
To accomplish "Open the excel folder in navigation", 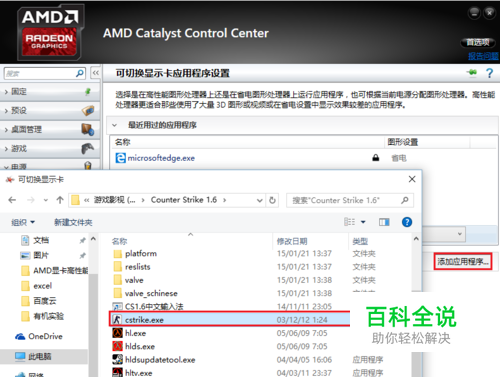I will pyautogui.click(x=43, y=286).
